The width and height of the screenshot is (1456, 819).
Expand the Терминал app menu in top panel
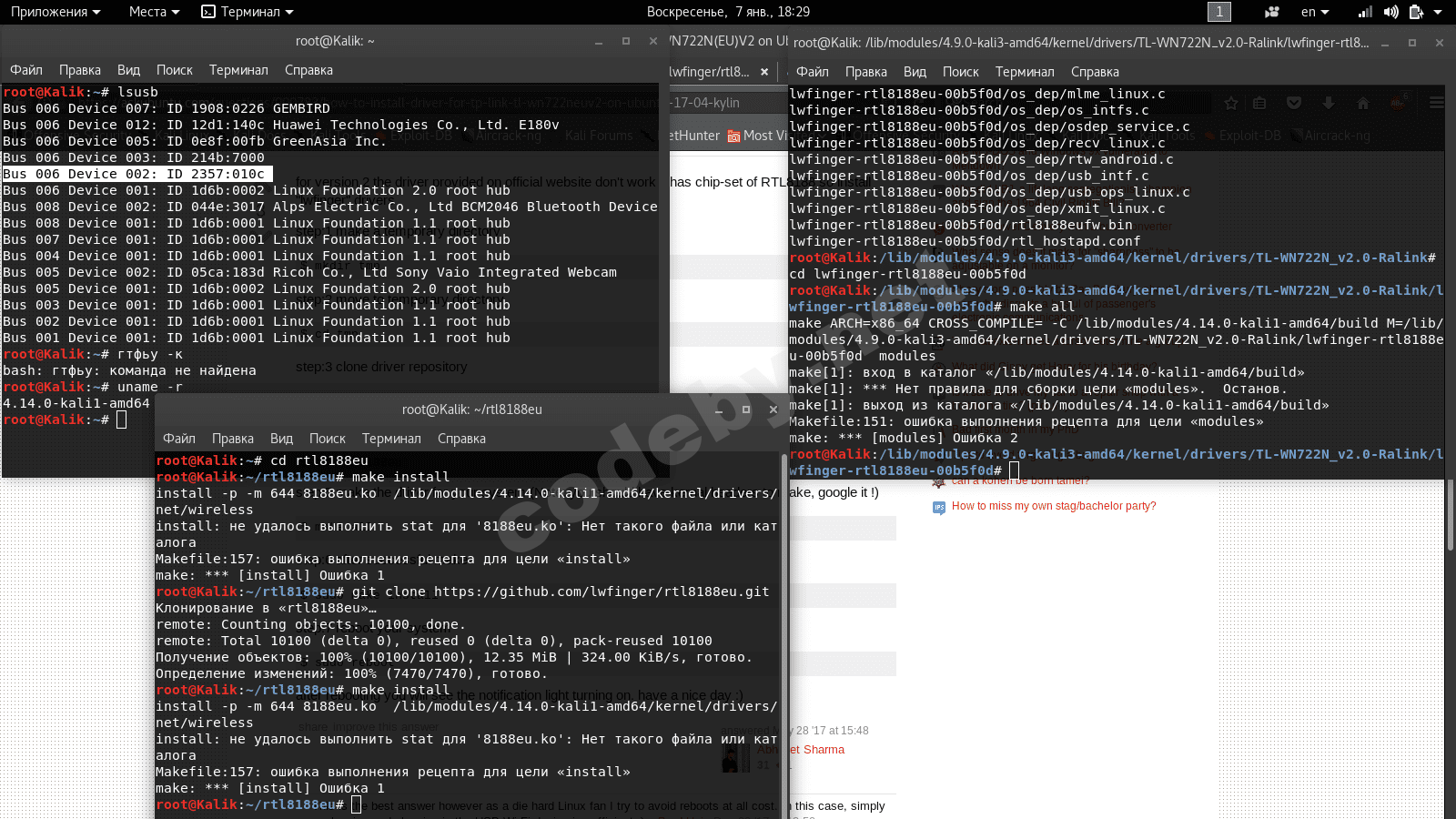248,12
